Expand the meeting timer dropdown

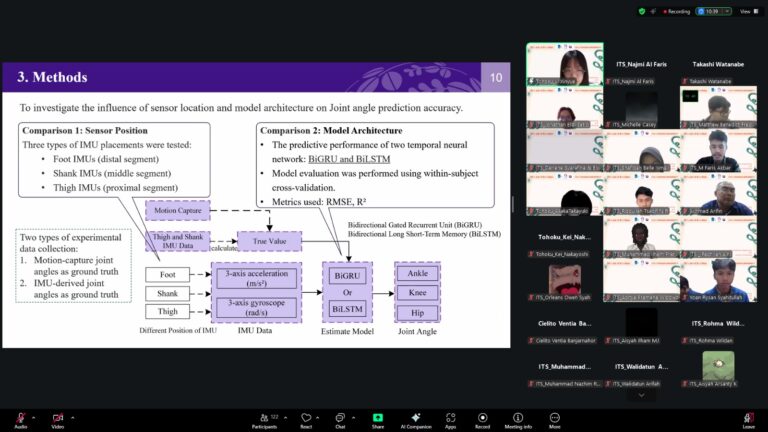(x=726, y=11)
